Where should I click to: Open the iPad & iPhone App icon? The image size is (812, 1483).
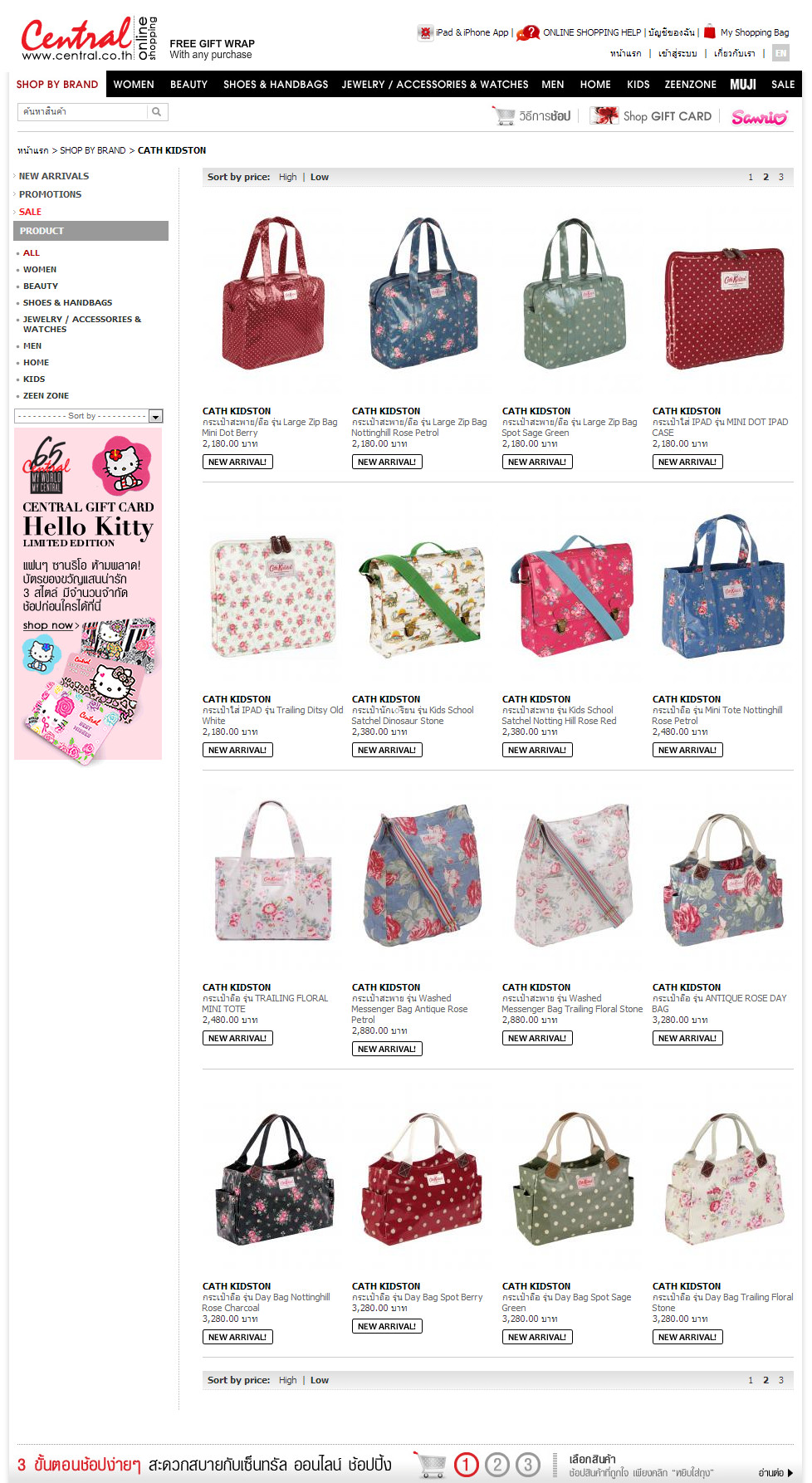pyautogui.click(x=425, y=32)
